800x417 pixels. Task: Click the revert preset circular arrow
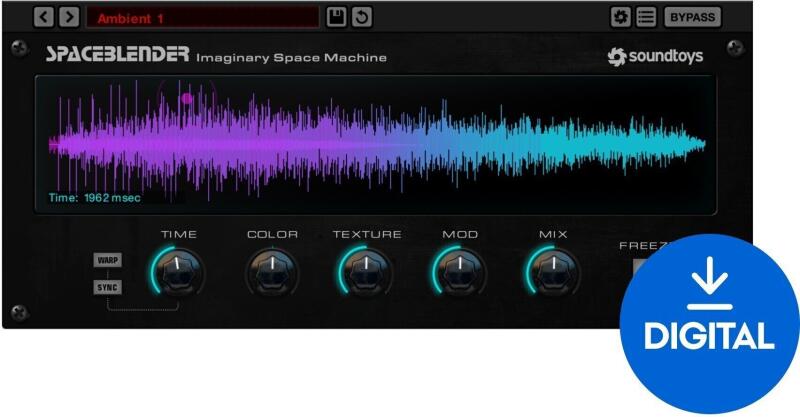pyautogui.click(x=361, y=17)
